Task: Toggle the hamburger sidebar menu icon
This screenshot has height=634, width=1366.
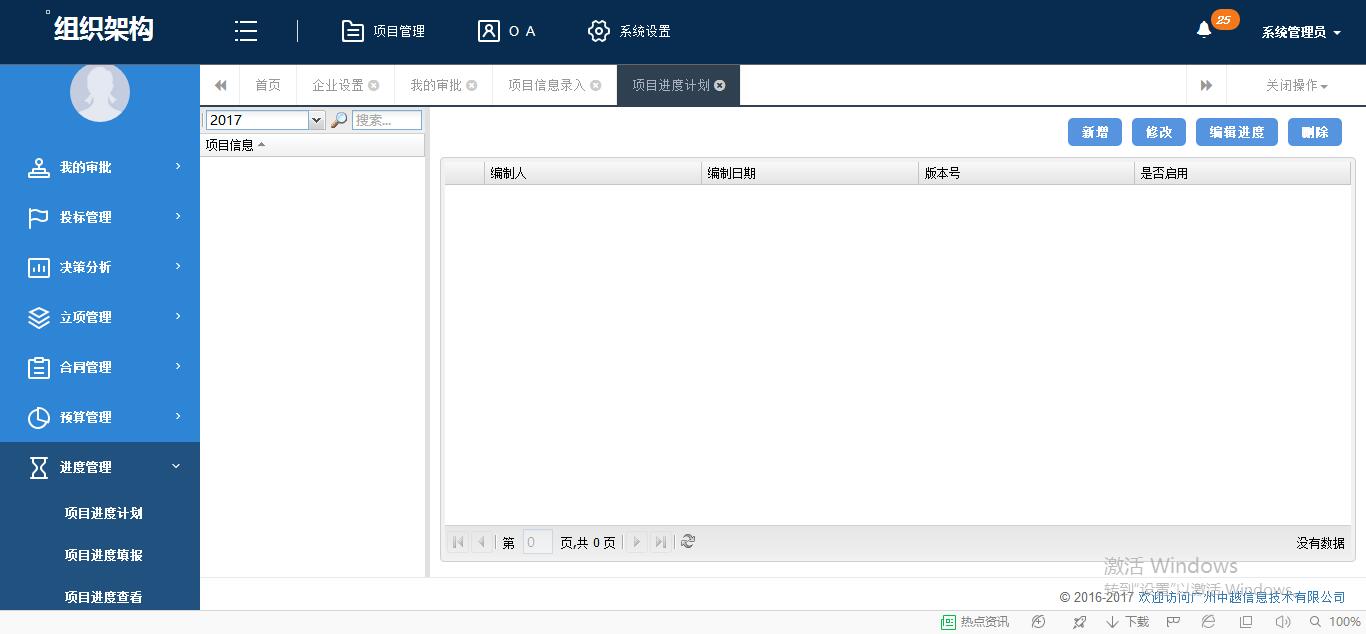Action: click(246, 31)
